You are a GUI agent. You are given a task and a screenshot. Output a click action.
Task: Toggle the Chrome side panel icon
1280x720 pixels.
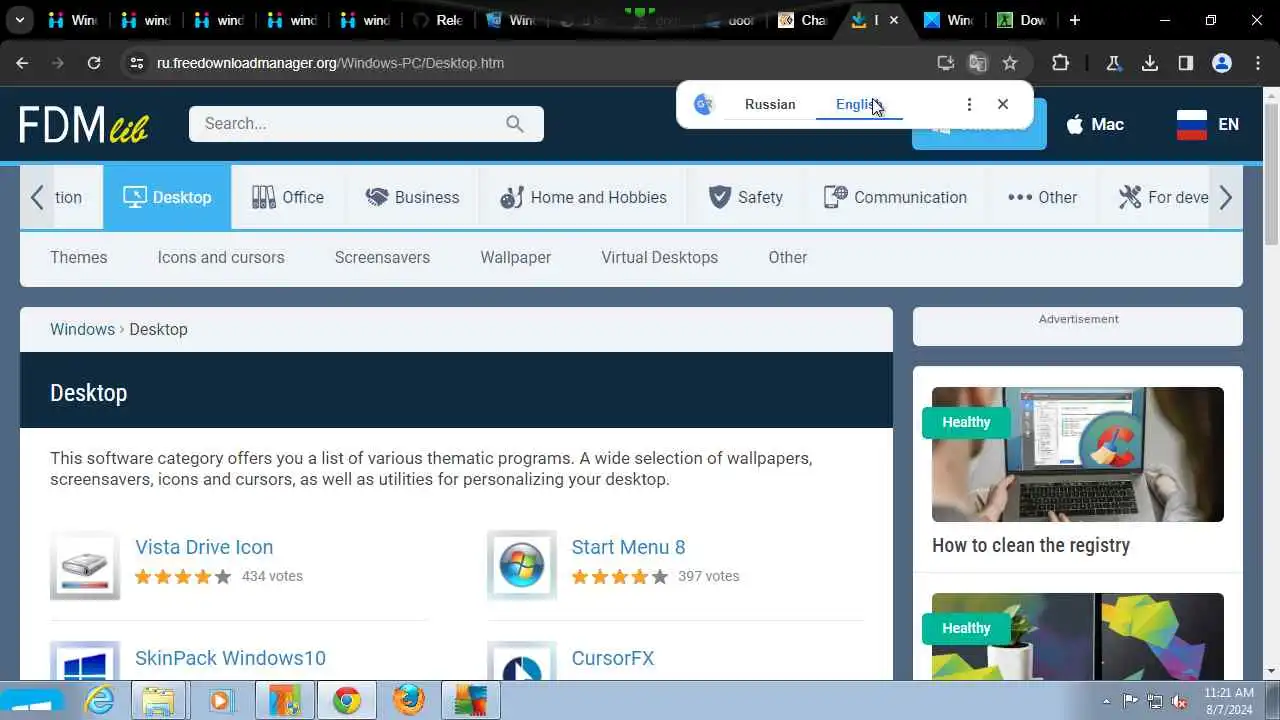click(1186, 63)
